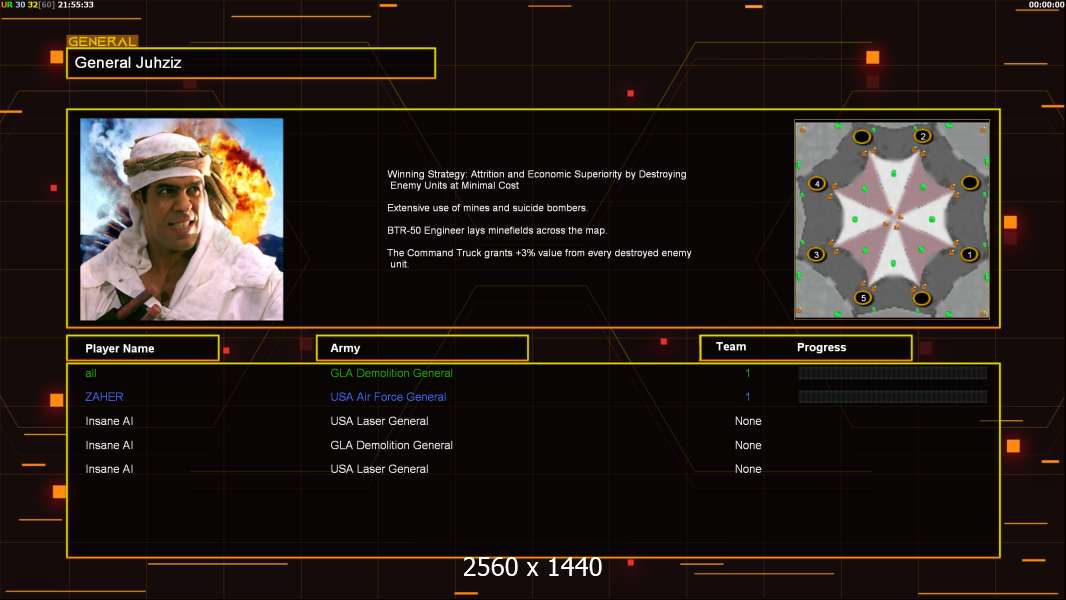Click the first Insane AI player name

109,421
